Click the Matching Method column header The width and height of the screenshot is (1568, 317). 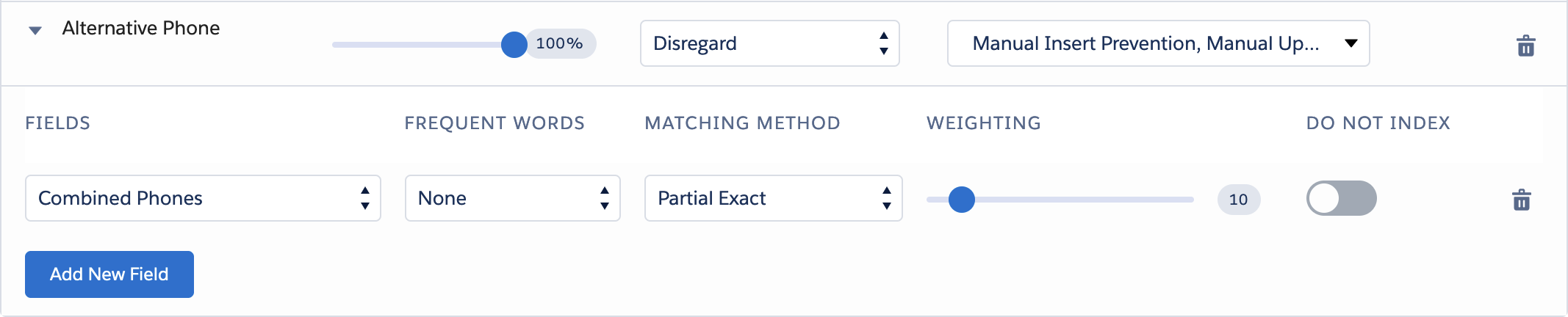(x=742, y=123)
